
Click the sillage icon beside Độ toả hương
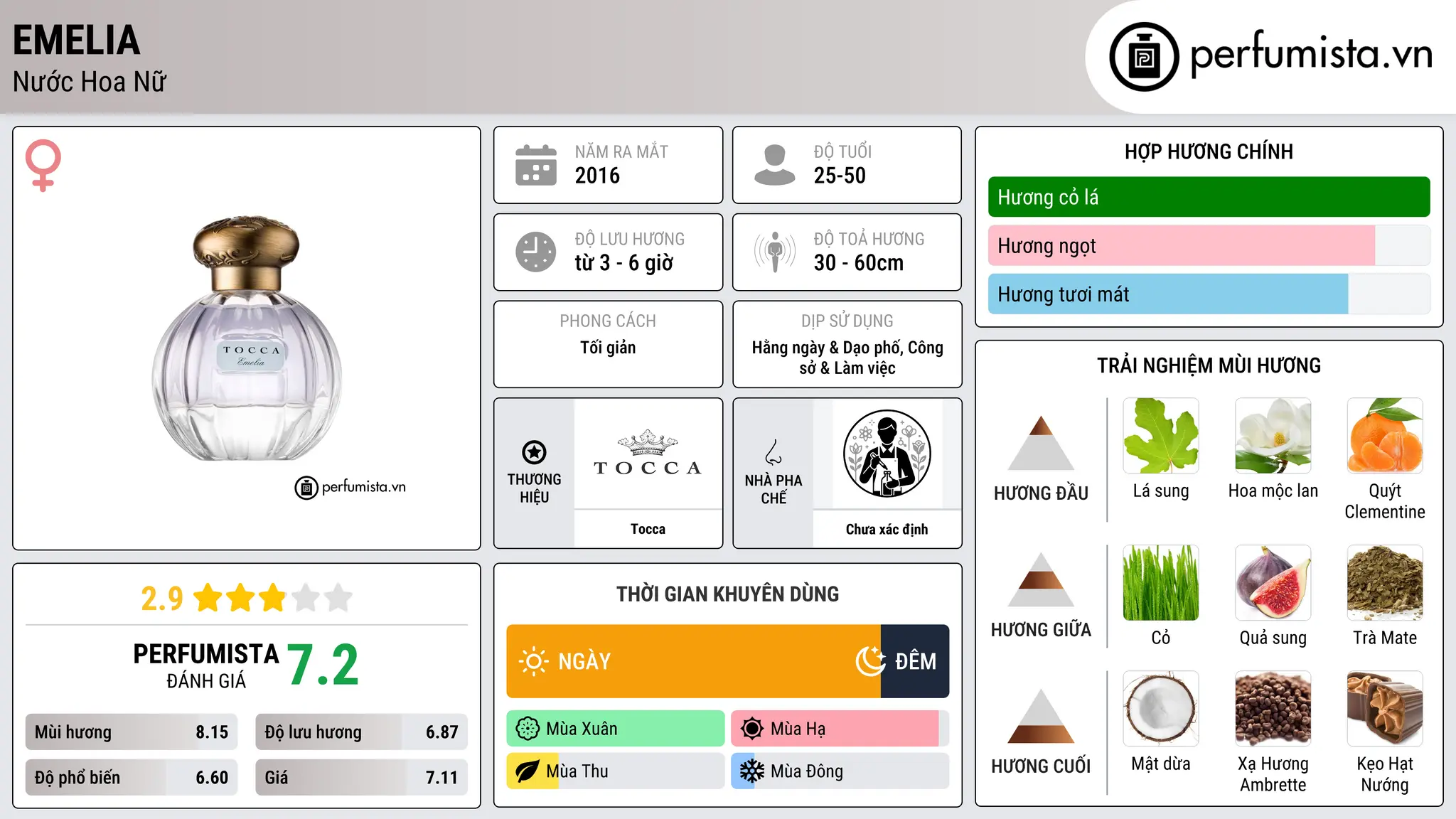[x=775, y=252]
